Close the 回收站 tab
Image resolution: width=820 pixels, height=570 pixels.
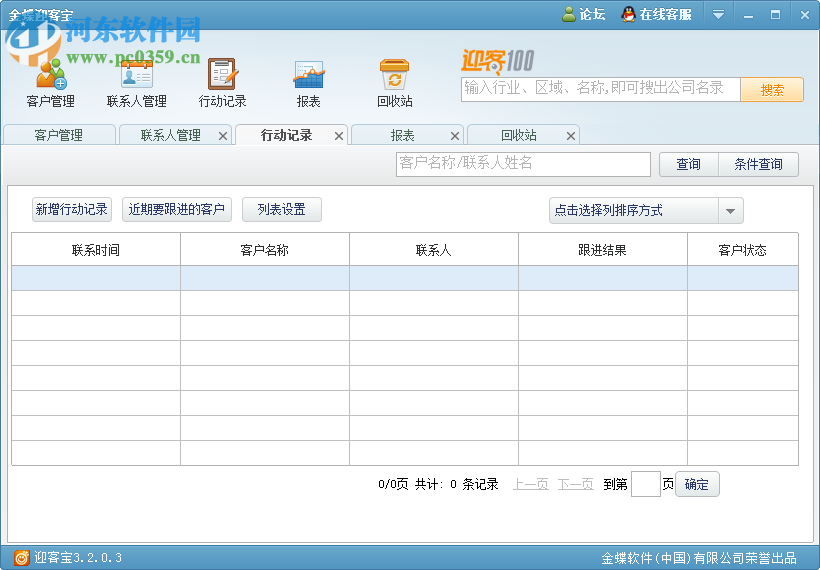click(x=571, y=136)
